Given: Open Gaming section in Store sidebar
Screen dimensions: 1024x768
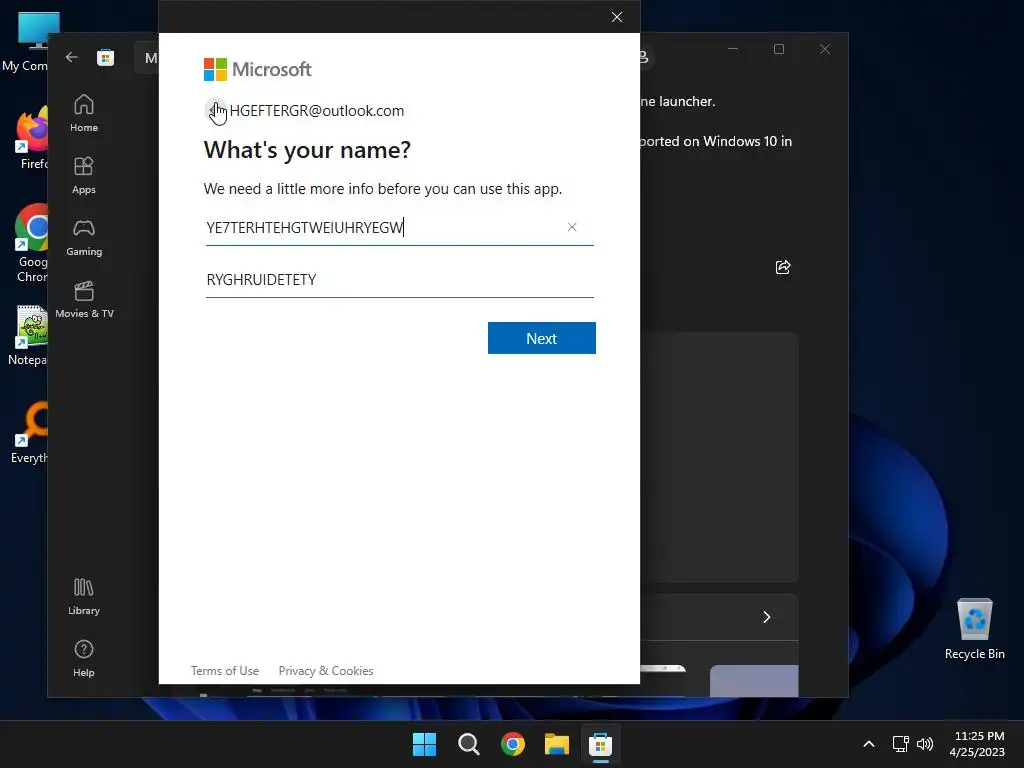Looking at the screenshot, I should pos(84,237).
